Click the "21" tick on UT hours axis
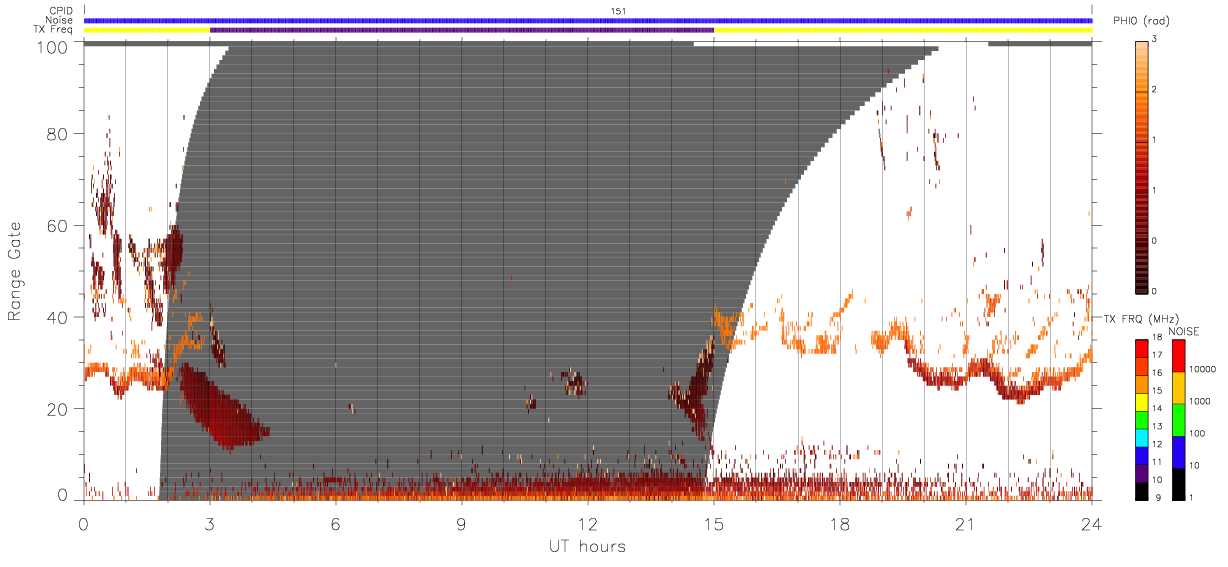 tap(966, 524)
